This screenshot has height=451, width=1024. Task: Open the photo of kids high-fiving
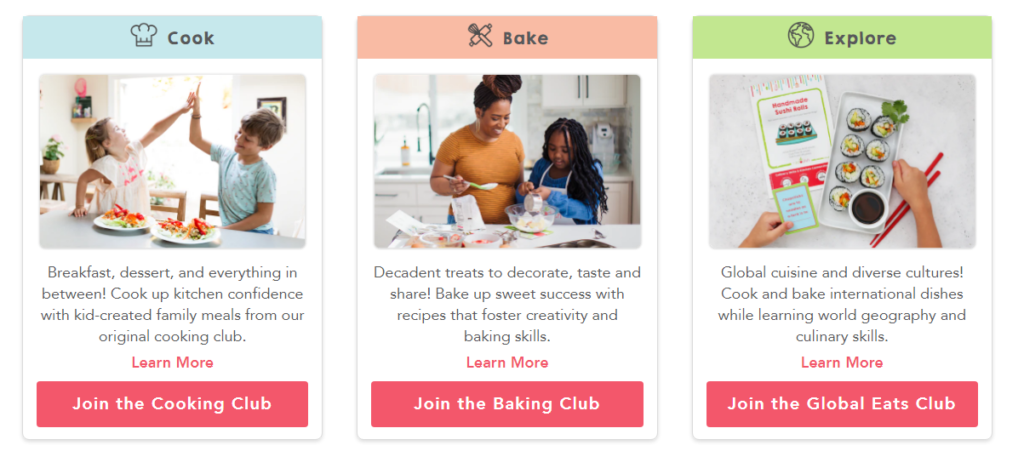point(172,161)
